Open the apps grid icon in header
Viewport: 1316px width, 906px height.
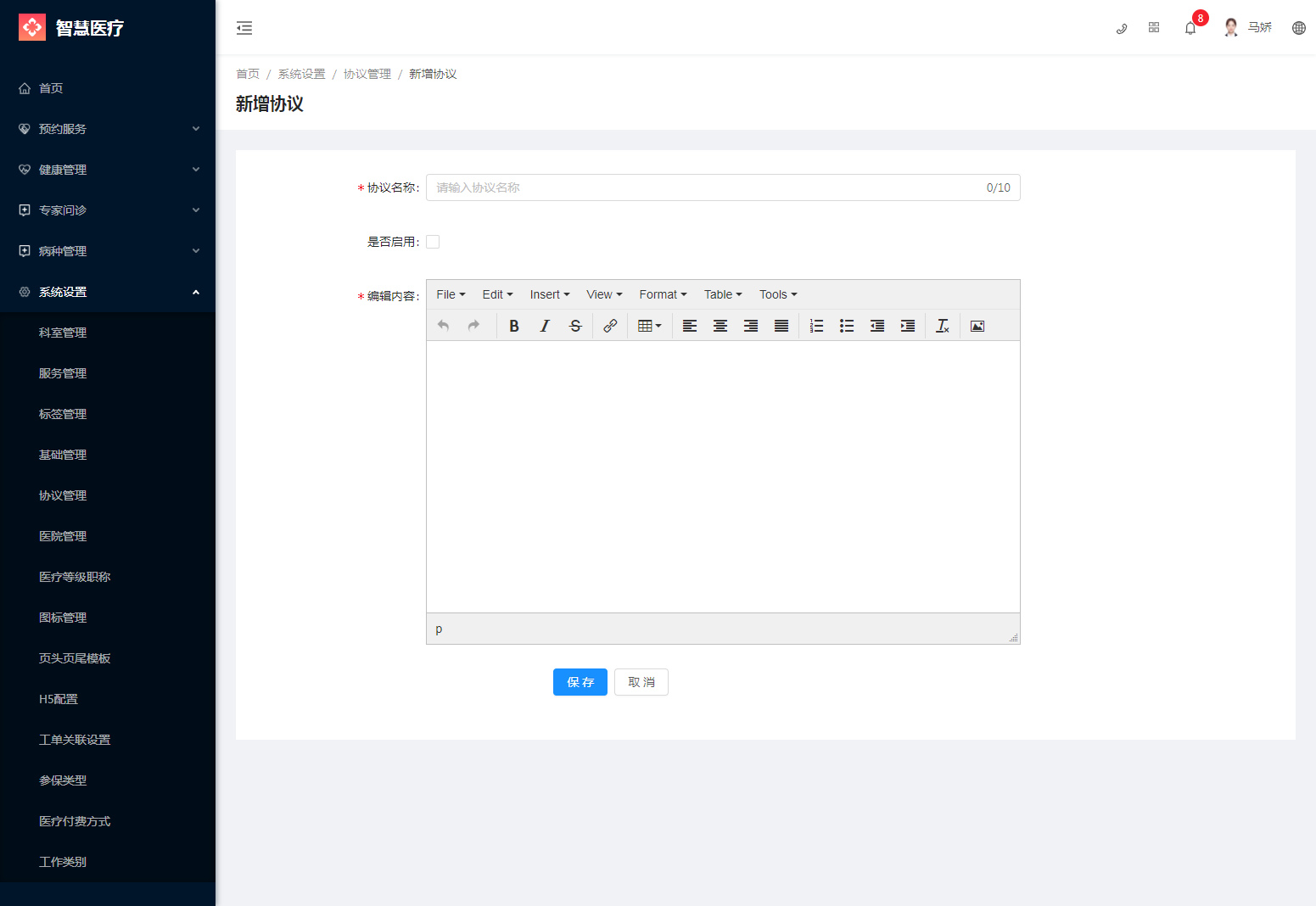tap(1154, 28)
